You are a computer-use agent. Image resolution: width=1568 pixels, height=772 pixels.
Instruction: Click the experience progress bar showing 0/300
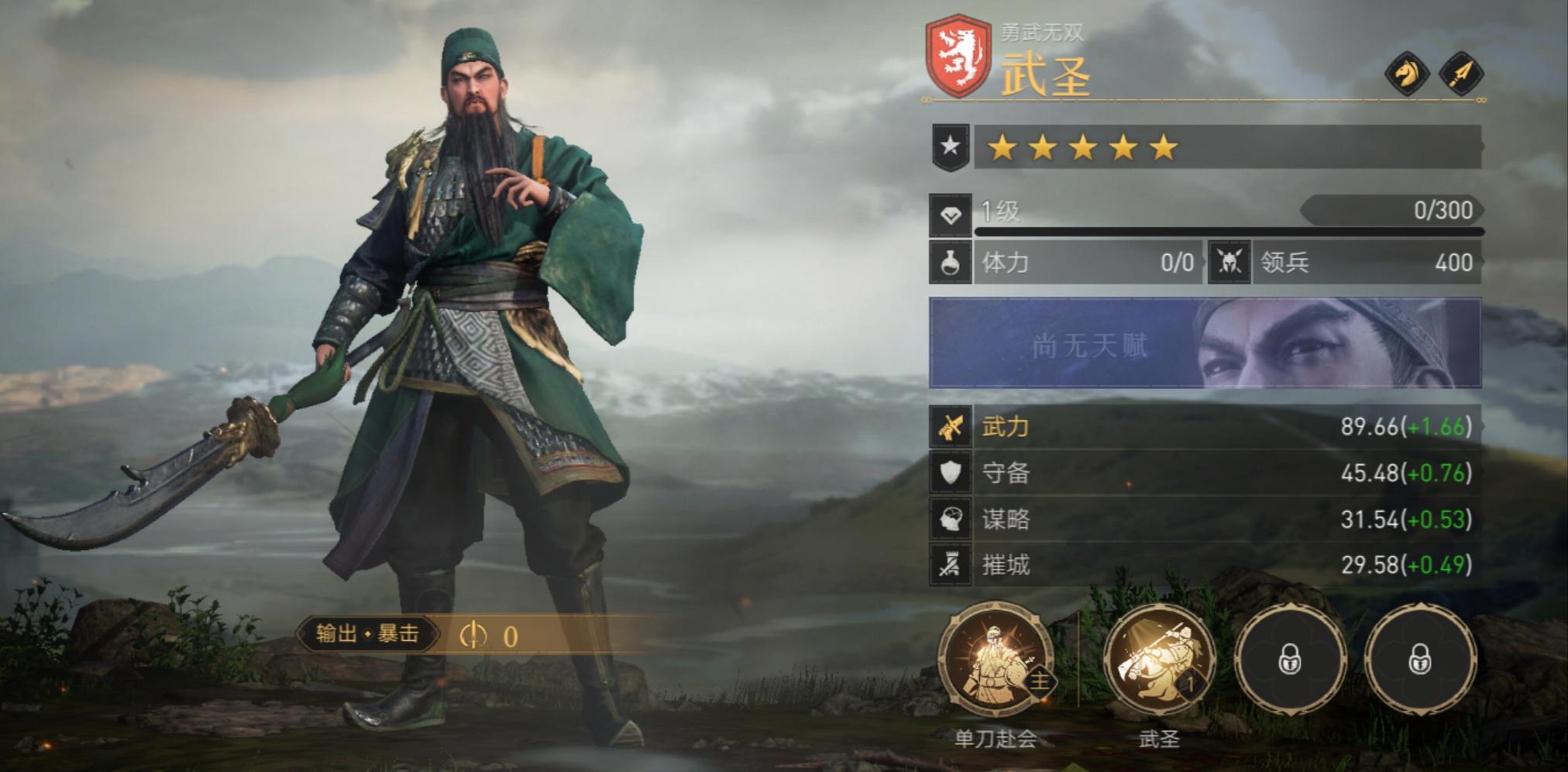tap(1229, 231)
